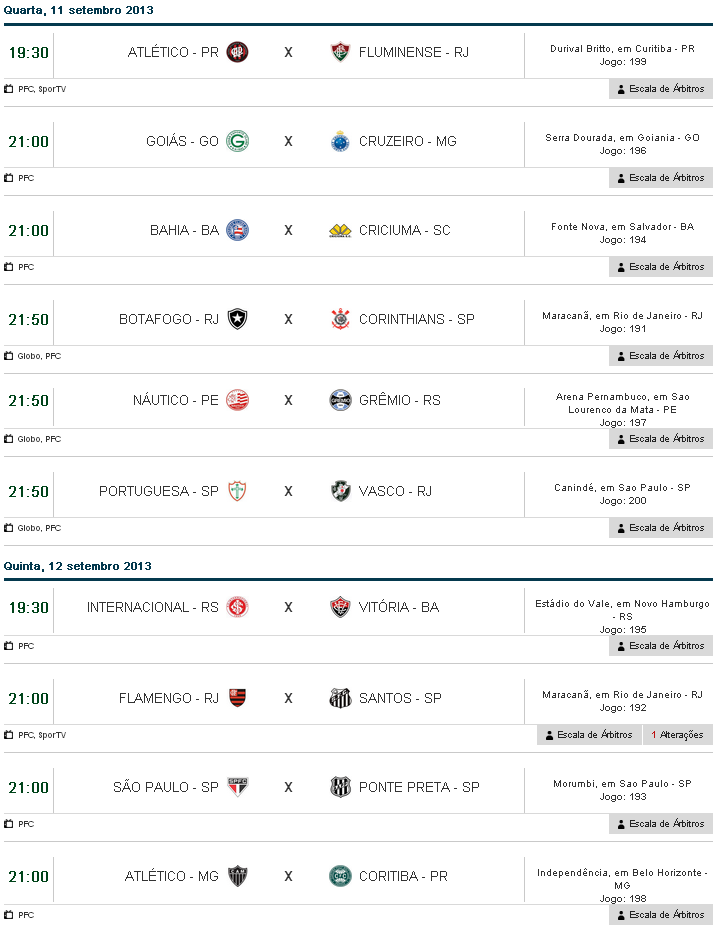Click the Ponte Preta club crest
Image resolution: width=720 pixels, height=930 pixels.
point(341,787)
